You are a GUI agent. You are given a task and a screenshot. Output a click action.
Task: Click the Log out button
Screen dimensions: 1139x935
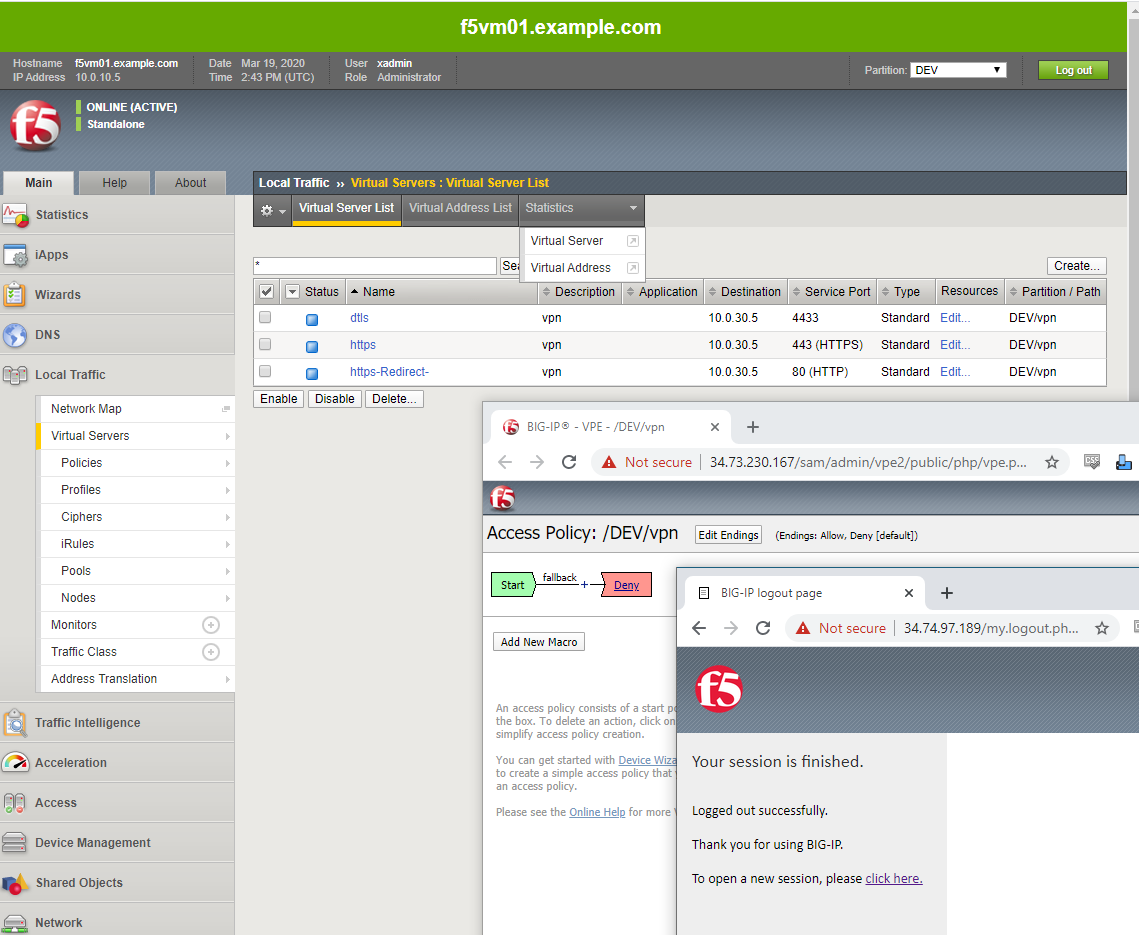pyautogui.click(x=1073, y=70)
